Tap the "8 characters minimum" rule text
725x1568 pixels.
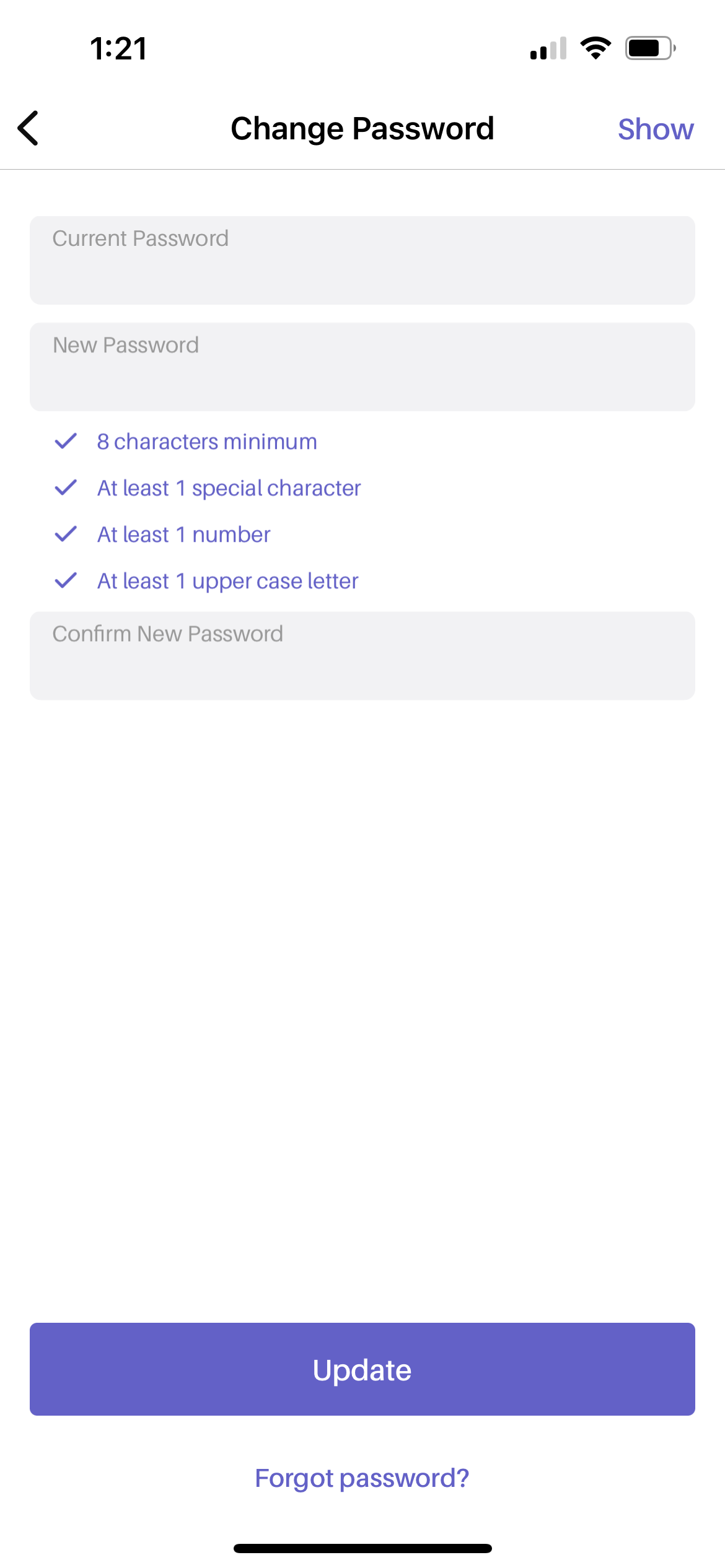tap(207, 442)
